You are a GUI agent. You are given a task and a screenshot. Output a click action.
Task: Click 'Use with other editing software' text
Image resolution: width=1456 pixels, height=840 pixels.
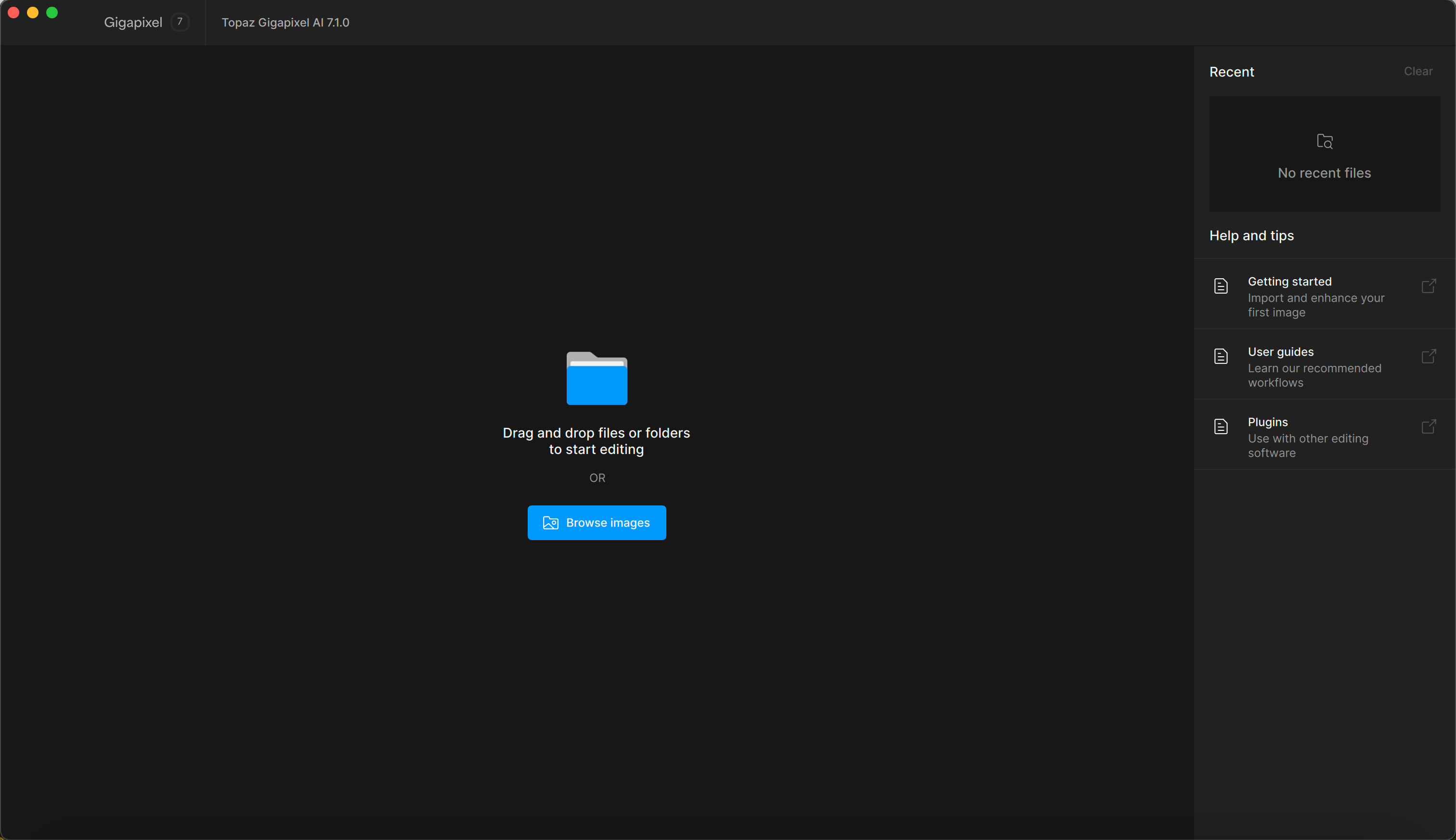(x=1308, y=446)
